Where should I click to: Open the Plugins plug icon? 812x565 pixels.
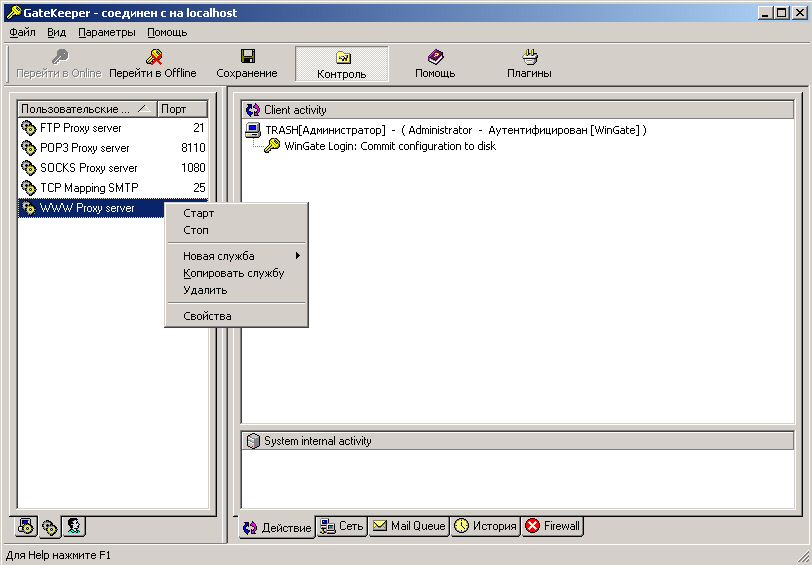pyautogui.click(x=530, y=56)
